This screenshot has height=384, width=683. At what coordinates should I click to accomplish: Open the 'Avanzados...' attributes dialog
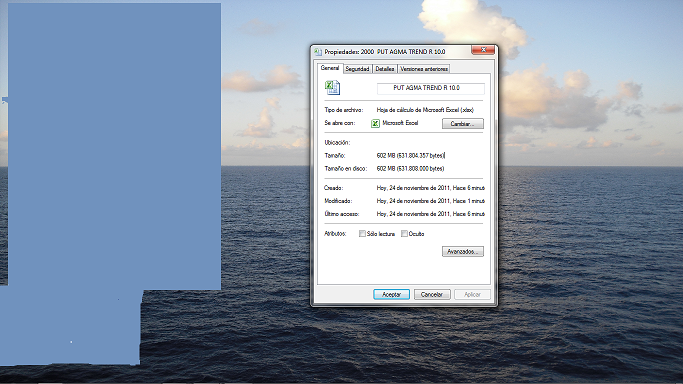click(463, 252)
